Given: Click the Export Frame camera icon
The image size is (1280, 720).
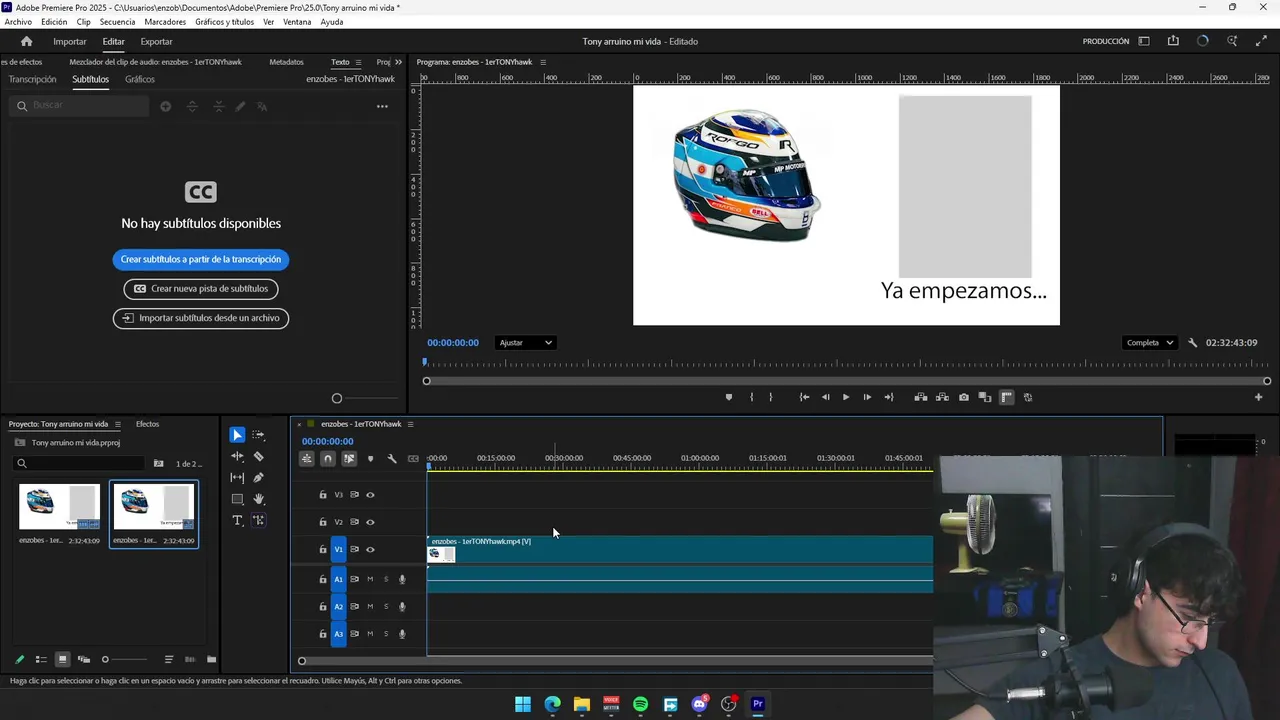Looking at the screenshot, I should click(x=964, y=397).
